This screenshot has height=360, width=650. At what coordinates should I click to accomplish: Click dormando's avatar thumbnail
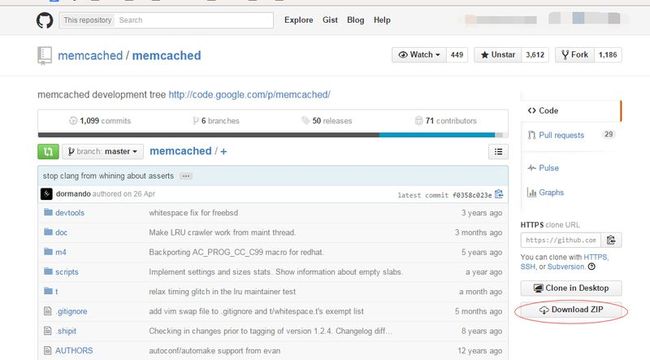click(x=46, y=194)
